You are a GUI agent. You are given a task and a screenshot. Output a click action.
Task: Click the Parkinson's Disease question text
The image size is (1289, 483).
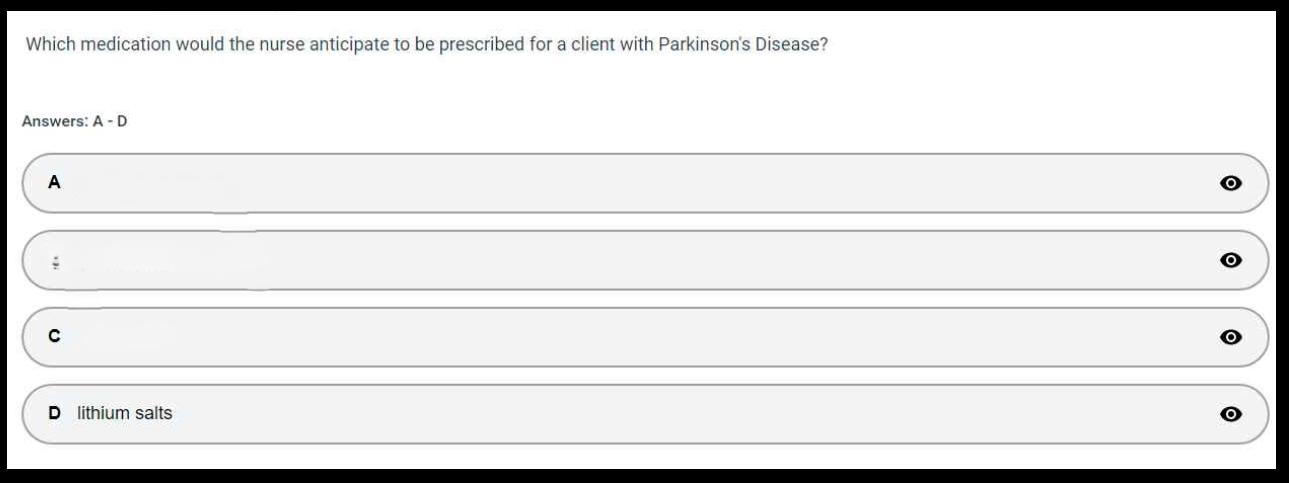click(426, 45)
